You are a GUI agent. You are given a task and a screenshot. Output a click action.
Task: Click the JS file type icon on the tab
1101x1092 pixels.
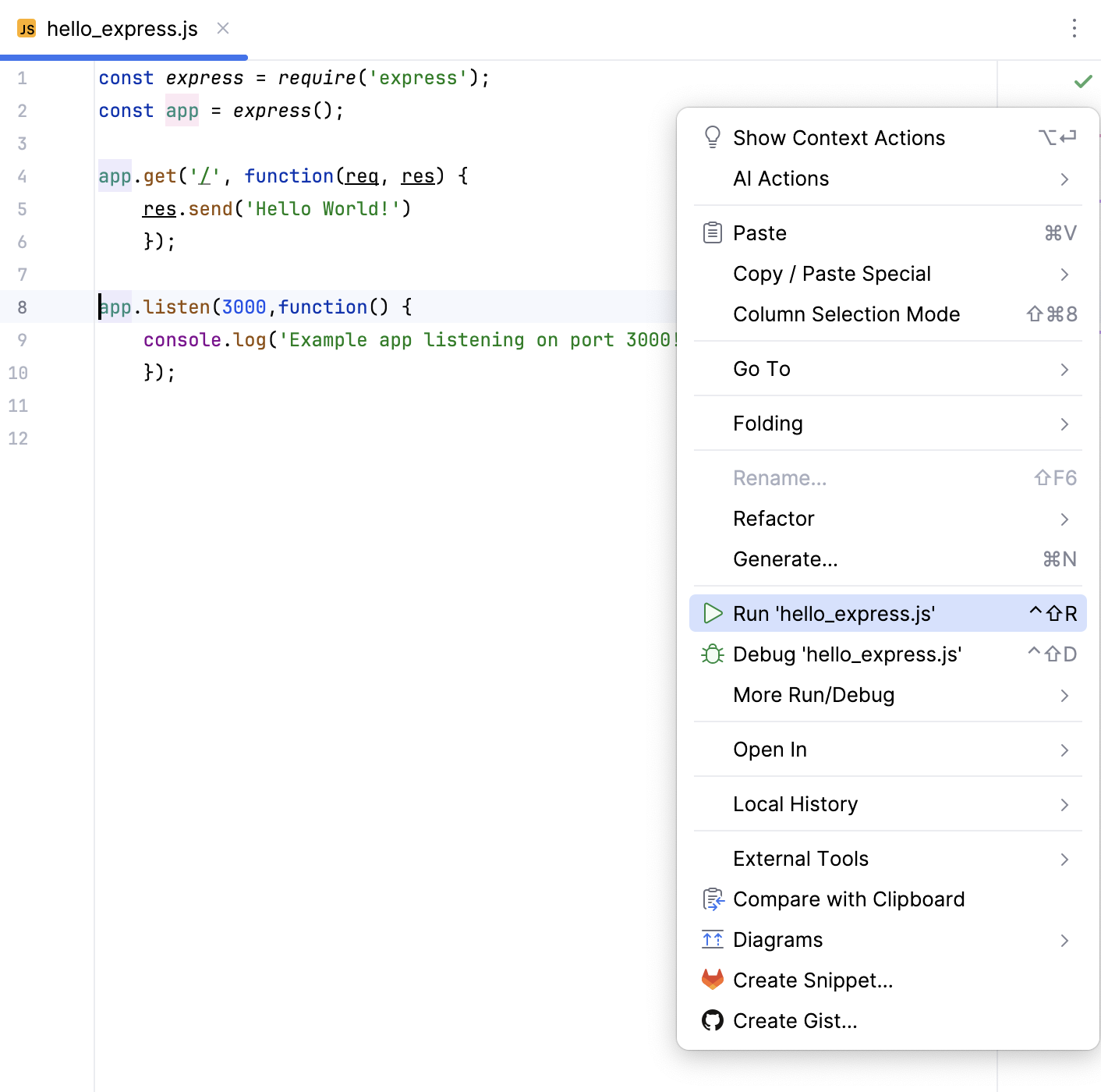pyautogui.click(x=28, y=28)
